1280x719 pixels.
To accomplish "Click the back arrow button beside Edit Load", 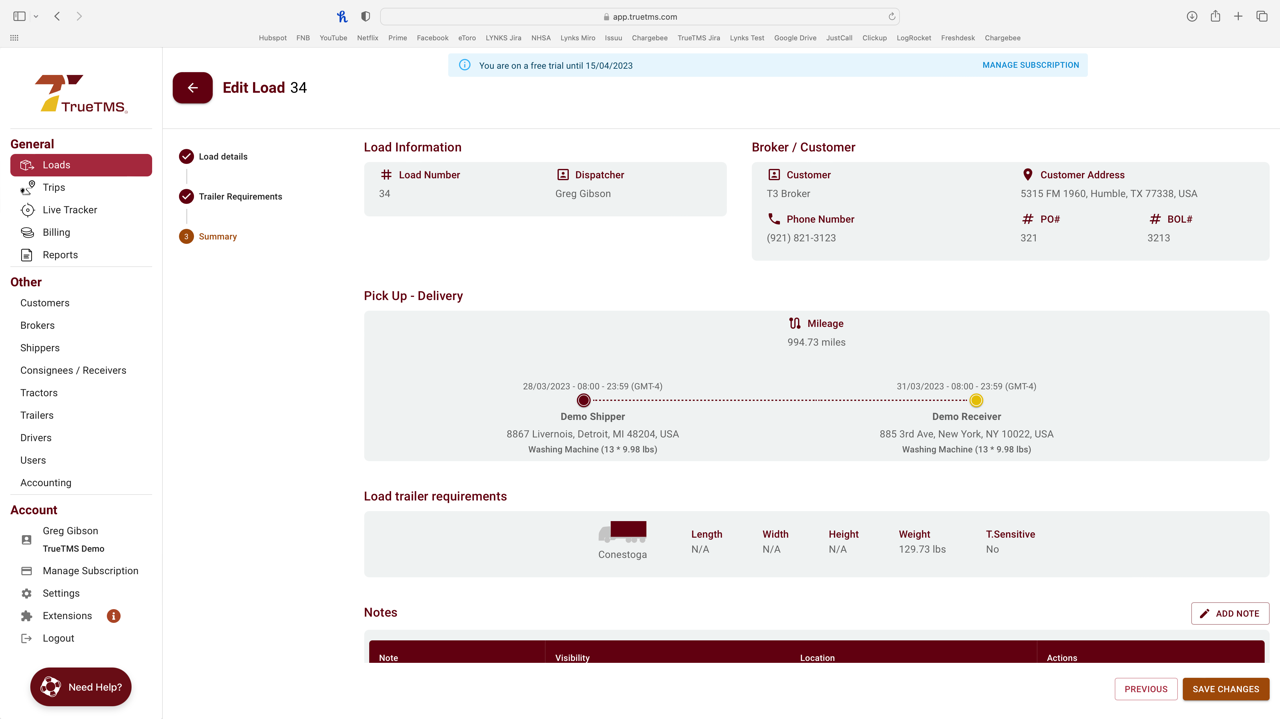I will coord(192,88).
